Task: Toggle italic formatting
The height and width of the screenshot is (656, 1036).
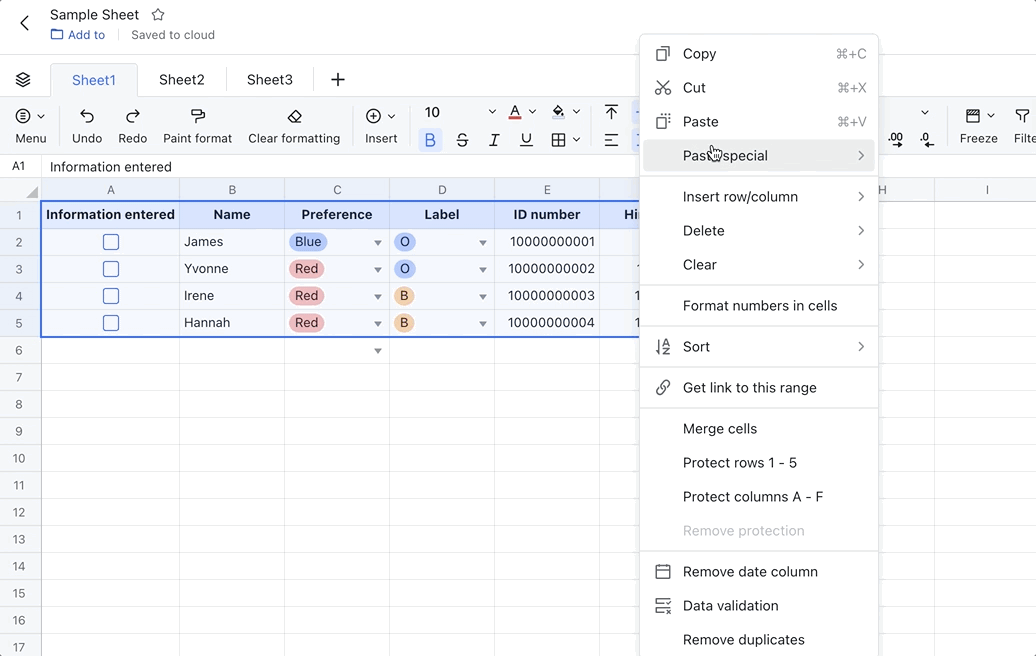Action: click(494, 140)
